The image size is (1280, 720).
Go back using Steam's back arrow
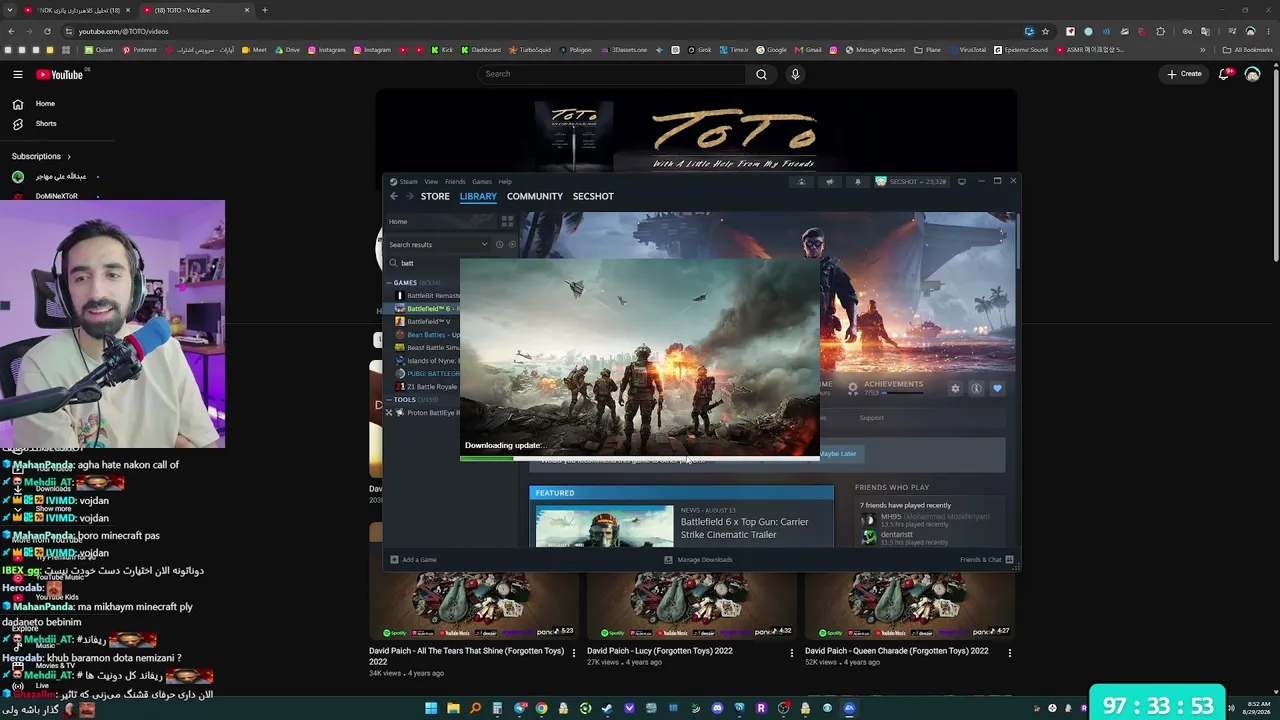pyautogui.click(x=394, y=196)
